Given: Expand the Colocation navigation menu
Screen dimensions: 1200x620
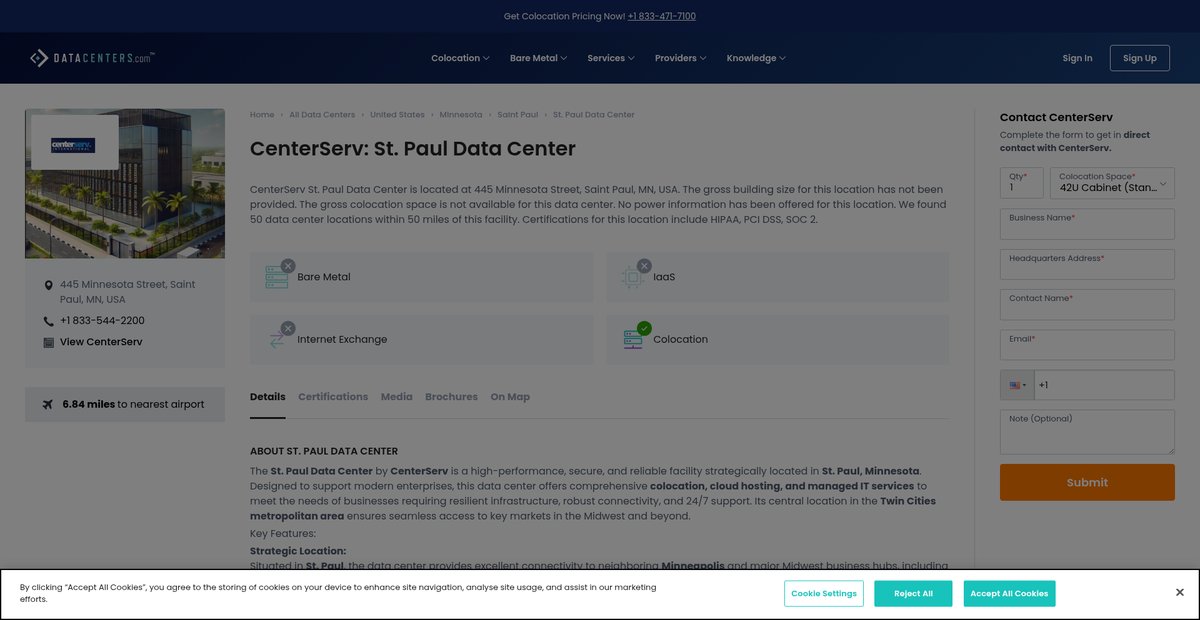Looking at the screenshot, I should [460, 58].
